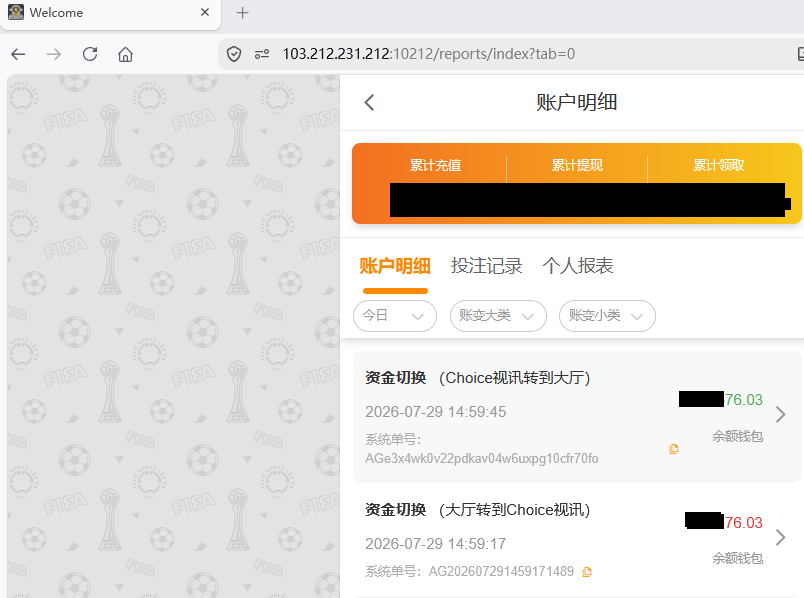Copy order number AG202607291459171489
Screen dimensions: 804x598
click(587, 572)
